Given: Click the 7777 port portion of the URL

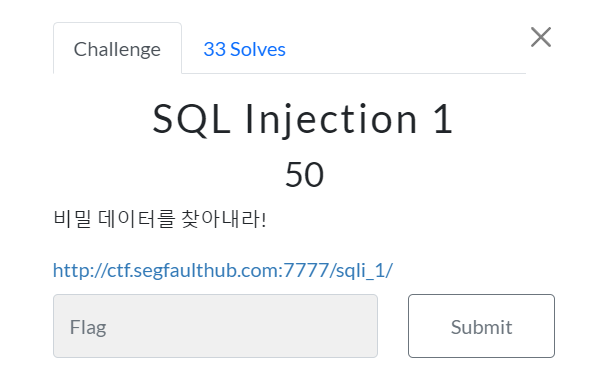Looking at the screenshot, I should tap(306, 270).
